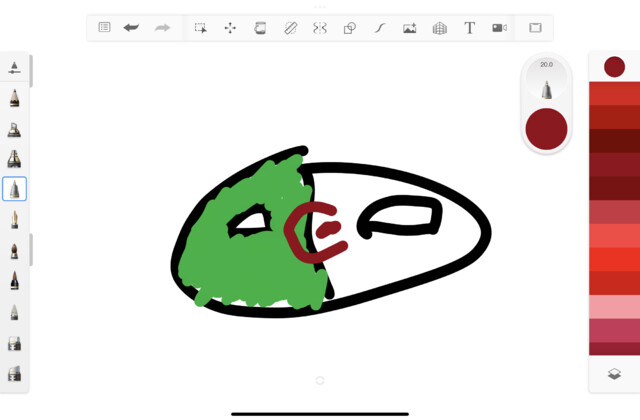Import an image with picture icon
Image resolution: width=640 pixels, height=420 pixels.
409,28
